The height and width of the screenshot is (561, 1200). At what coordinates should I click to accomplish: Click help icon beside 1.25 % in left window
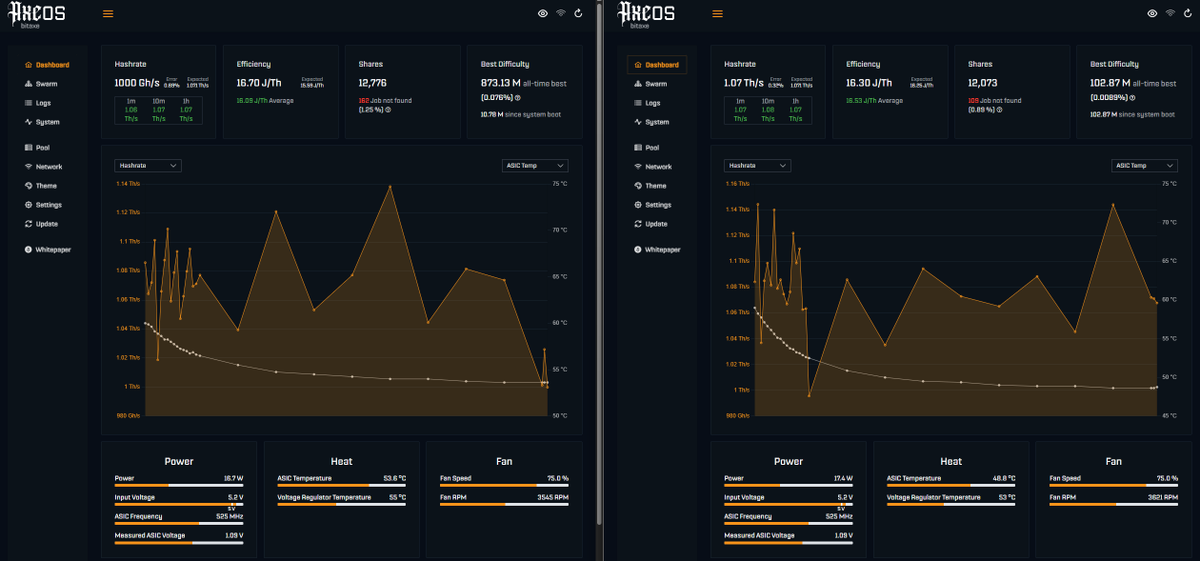(388, 110)
